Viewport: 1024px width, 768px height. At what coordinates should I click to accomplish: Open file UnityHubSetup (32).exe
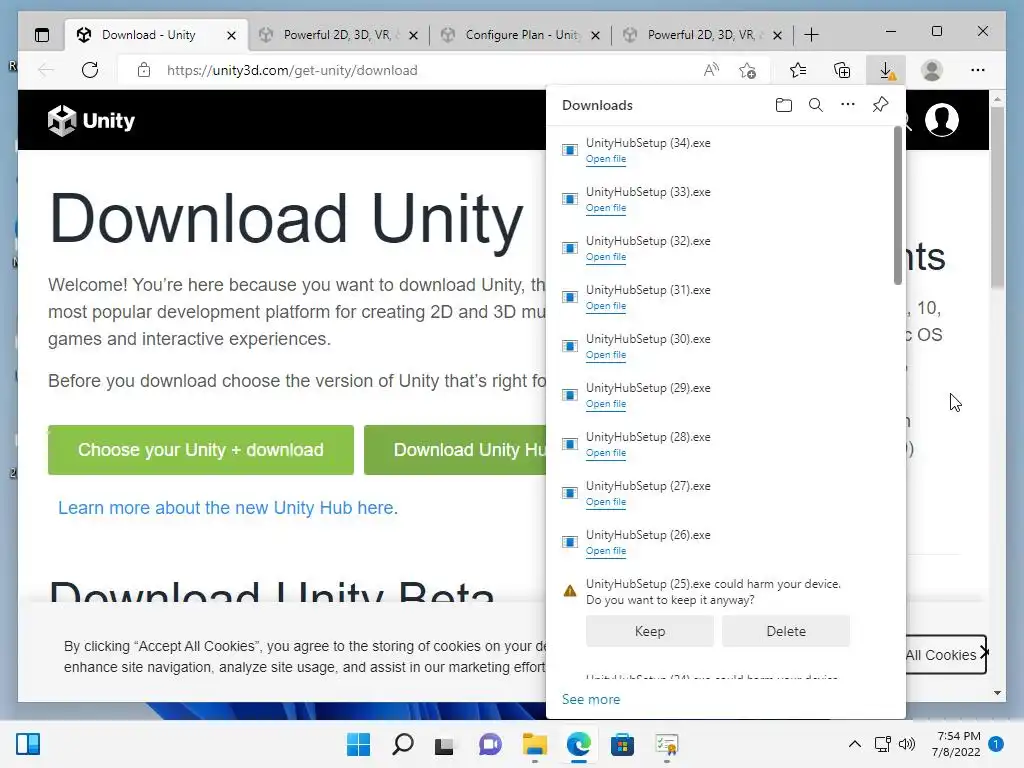[x=605, y=257]
